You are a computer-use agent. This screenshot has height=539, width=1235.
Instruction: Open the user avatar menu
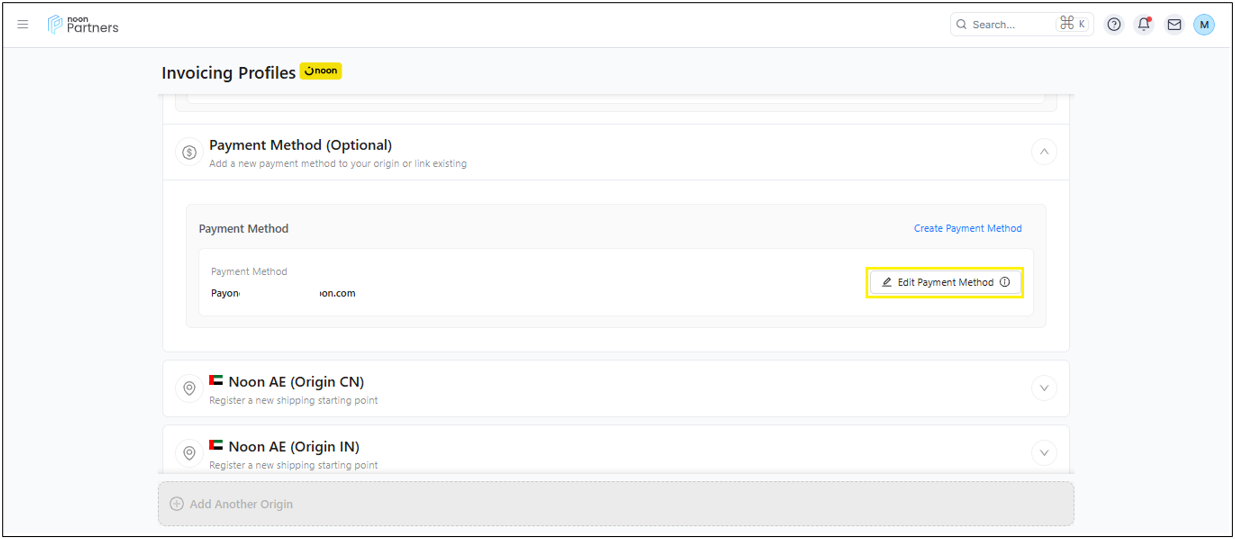tap(1204, 25)
